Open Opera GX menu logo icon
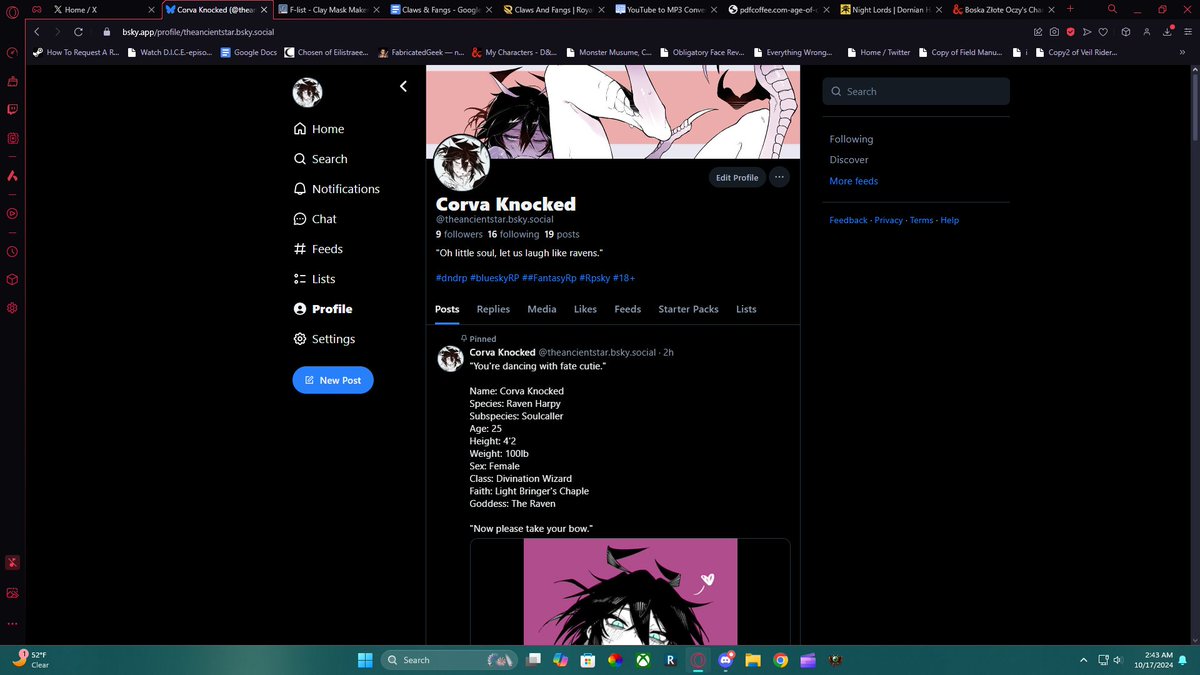 pyautogui.click(x=12, y=11)
